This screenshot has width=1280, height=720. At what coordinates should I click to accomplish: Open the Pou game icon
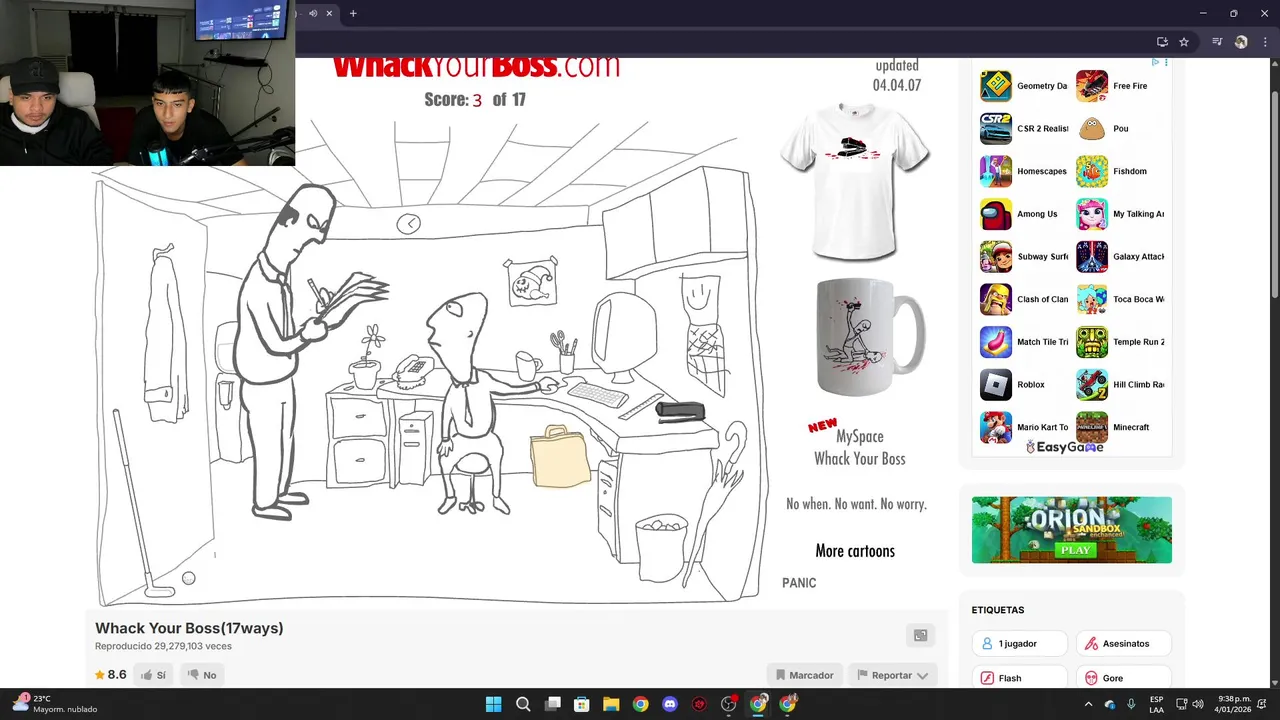[1092, 129]
